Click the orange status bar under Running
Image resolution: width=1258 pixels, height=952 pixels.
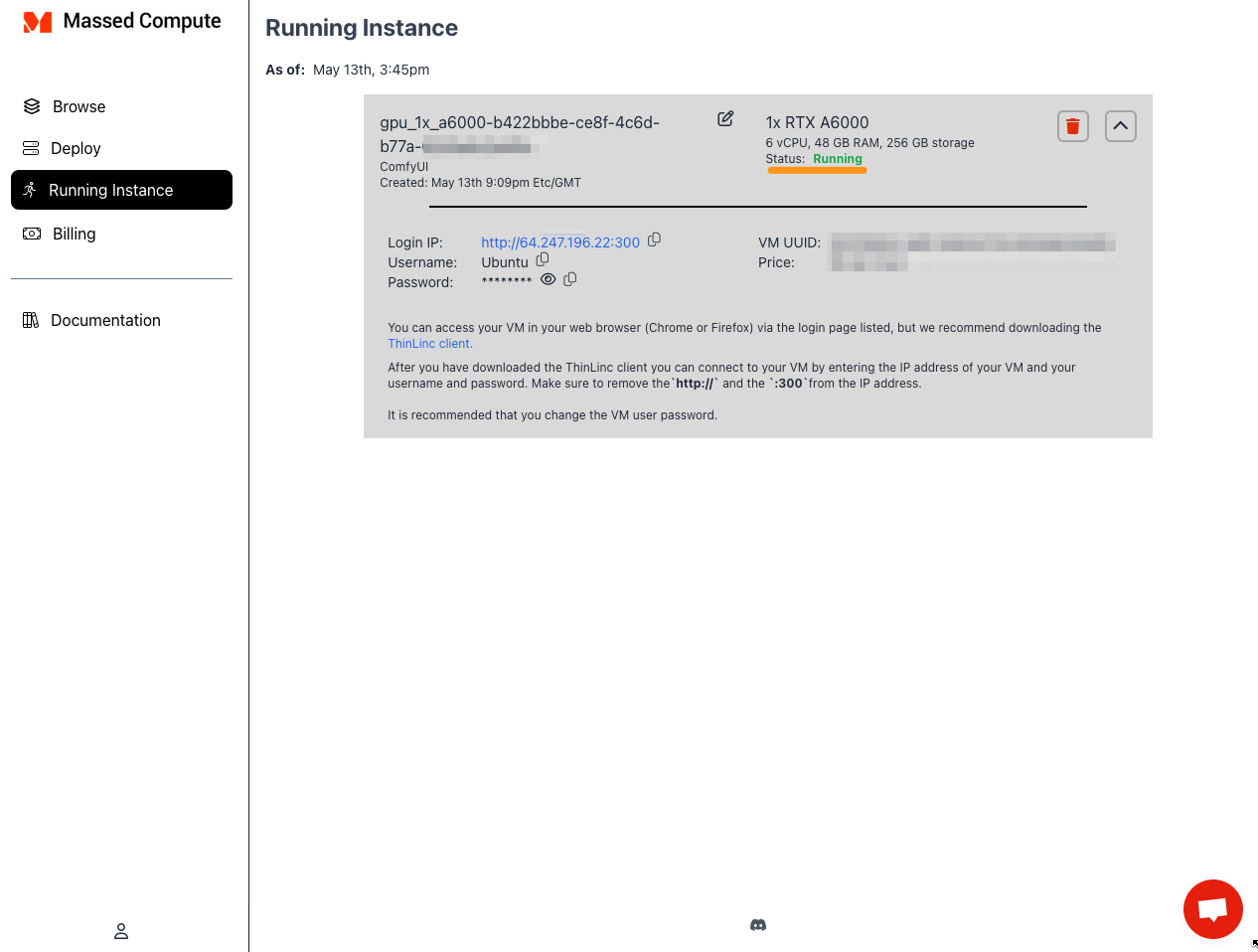817,171
